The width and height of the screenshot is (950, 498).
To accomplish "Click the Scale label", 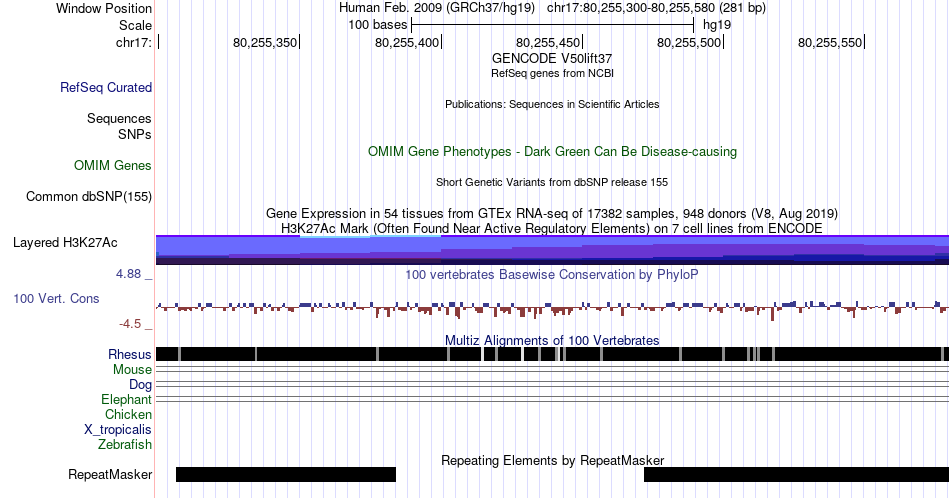I will point(135,25).
